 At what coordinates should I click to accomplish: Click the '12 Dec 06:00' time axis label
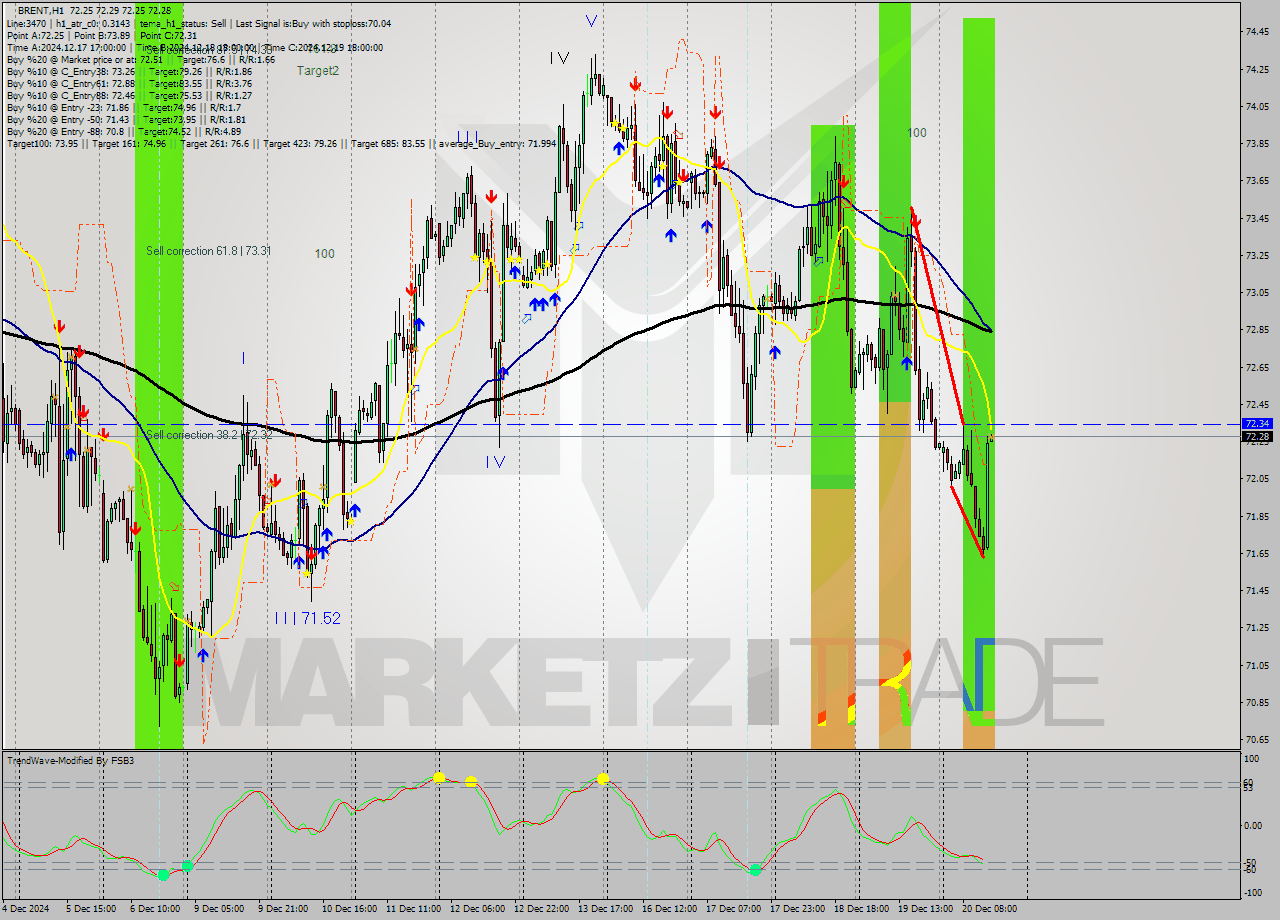477,909
